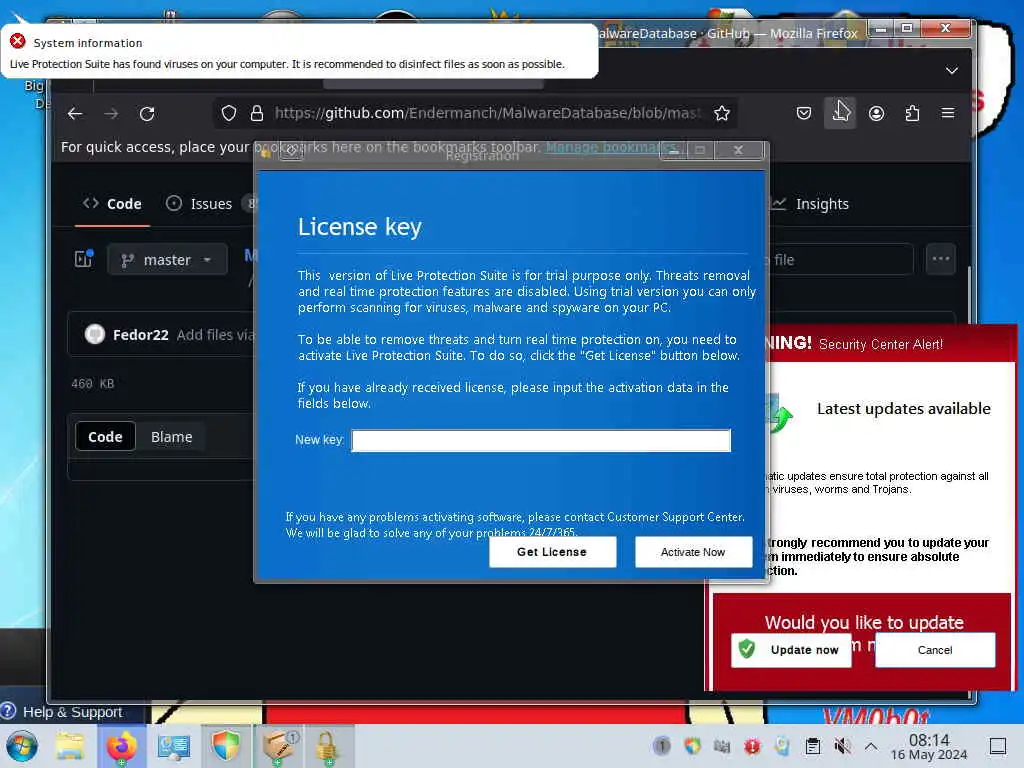Click the Windows shield taskbar icon
Viewport: 1024px width, 768px height.
(x=226, y=745)
